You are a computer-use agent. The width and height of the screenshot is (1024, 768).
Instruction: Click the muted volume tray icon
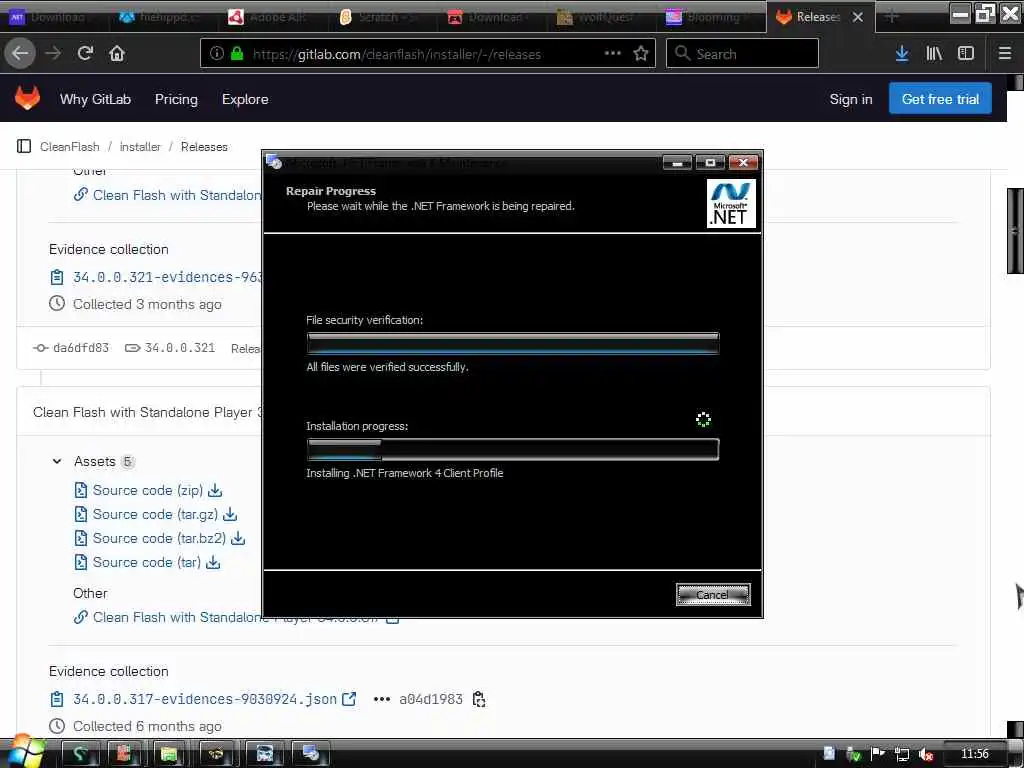tap(925, 754)
